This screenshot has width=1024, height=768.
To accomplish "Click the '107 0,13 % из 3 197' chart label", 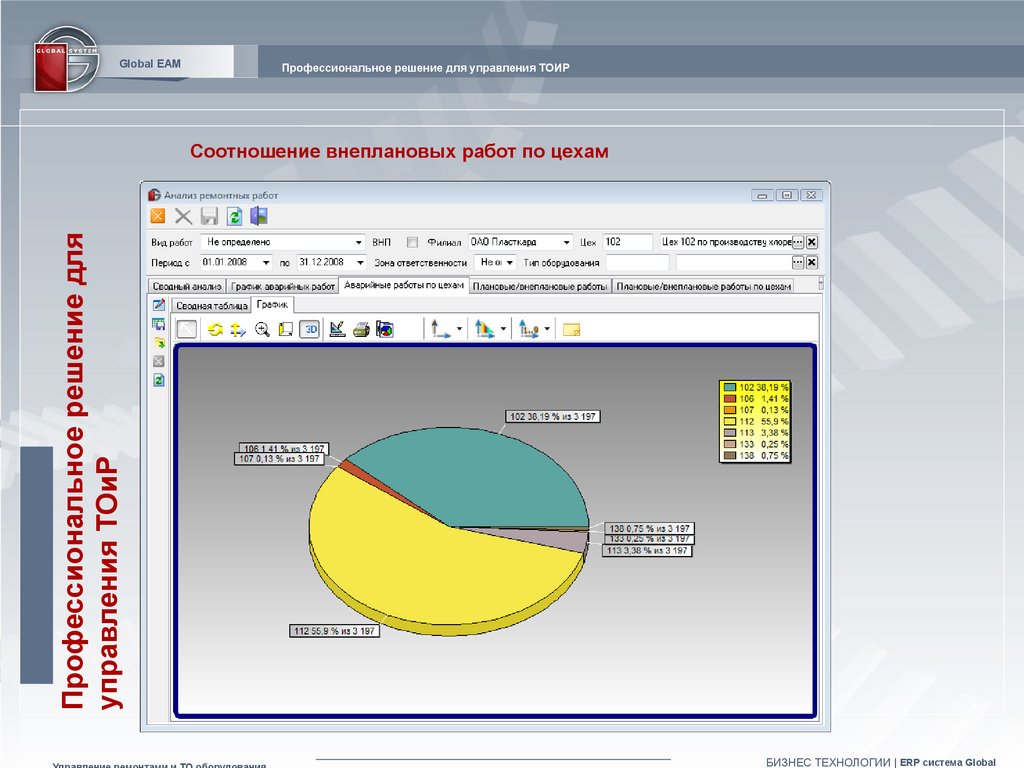I will [280, 458].
